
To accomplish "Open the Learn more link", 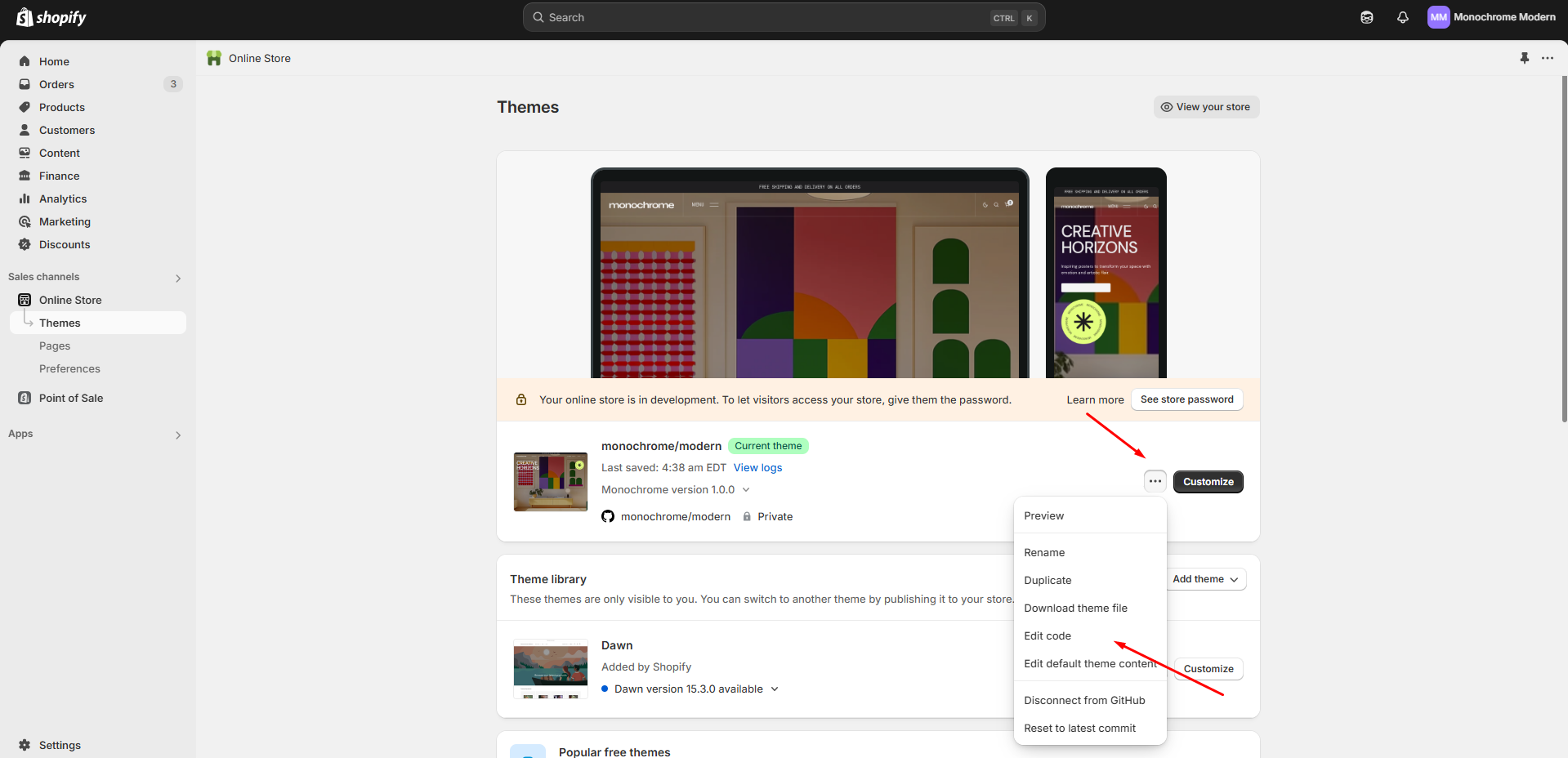I will (x=1095, y=399).
